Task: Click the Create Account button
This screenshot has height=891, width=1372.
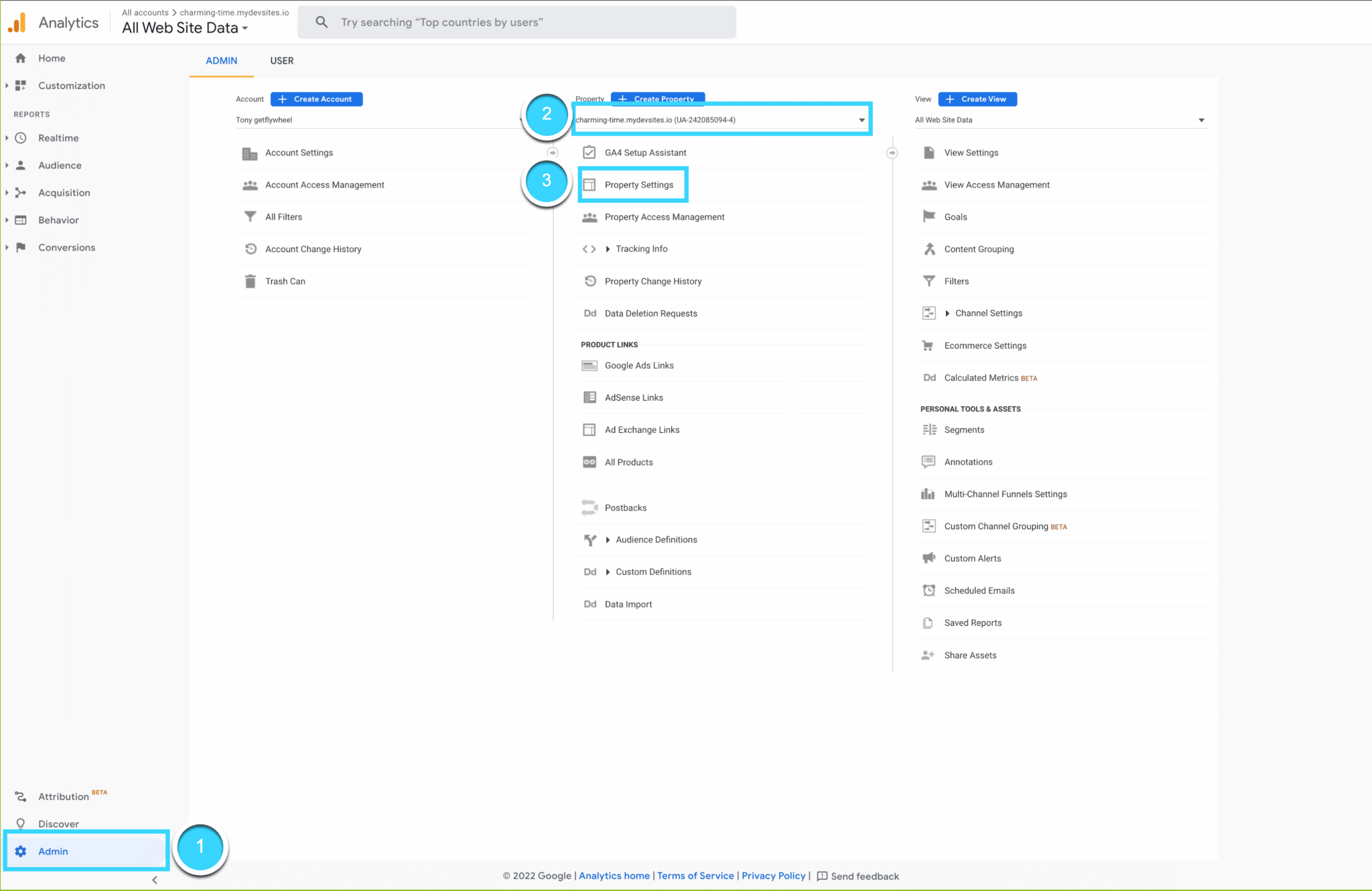Action: click(x=316, y=98)
